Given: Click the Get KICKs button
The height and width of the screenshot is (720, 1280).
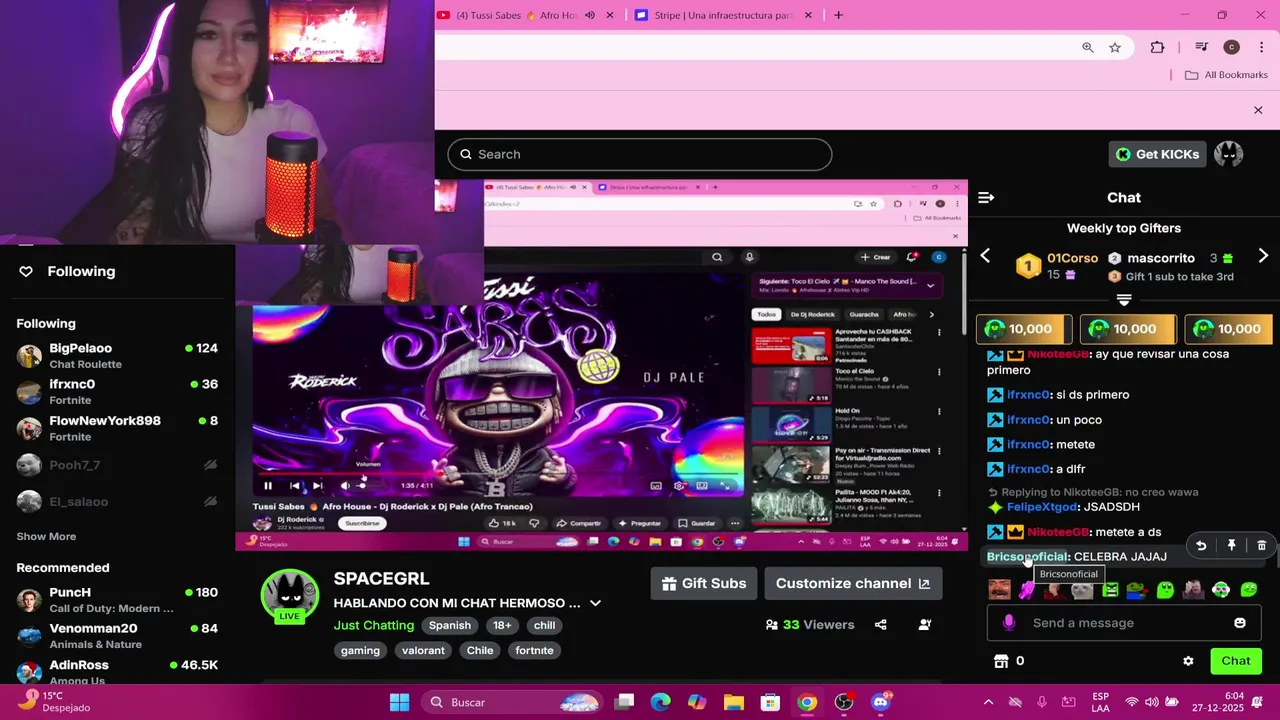Looking at the screenshot, I should click(1157, 154).
